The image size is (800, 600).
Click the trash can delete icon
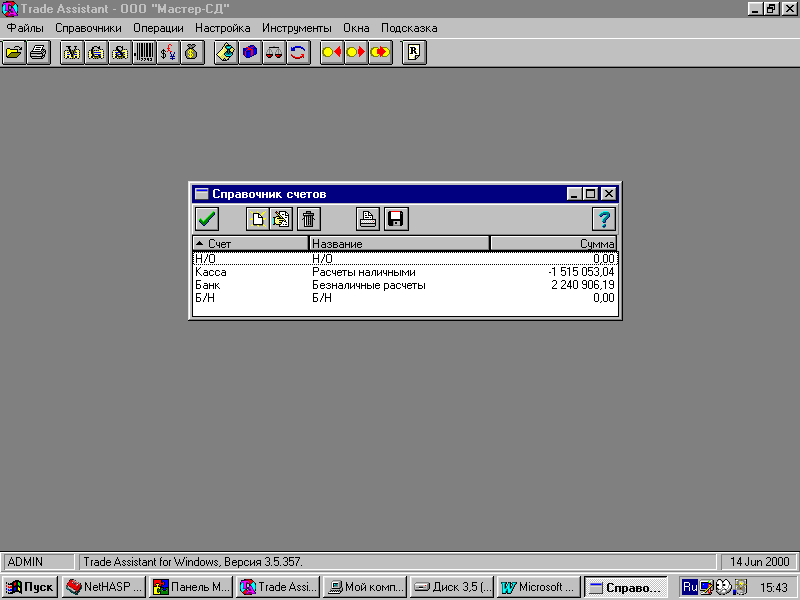click(x=309, y=219)
